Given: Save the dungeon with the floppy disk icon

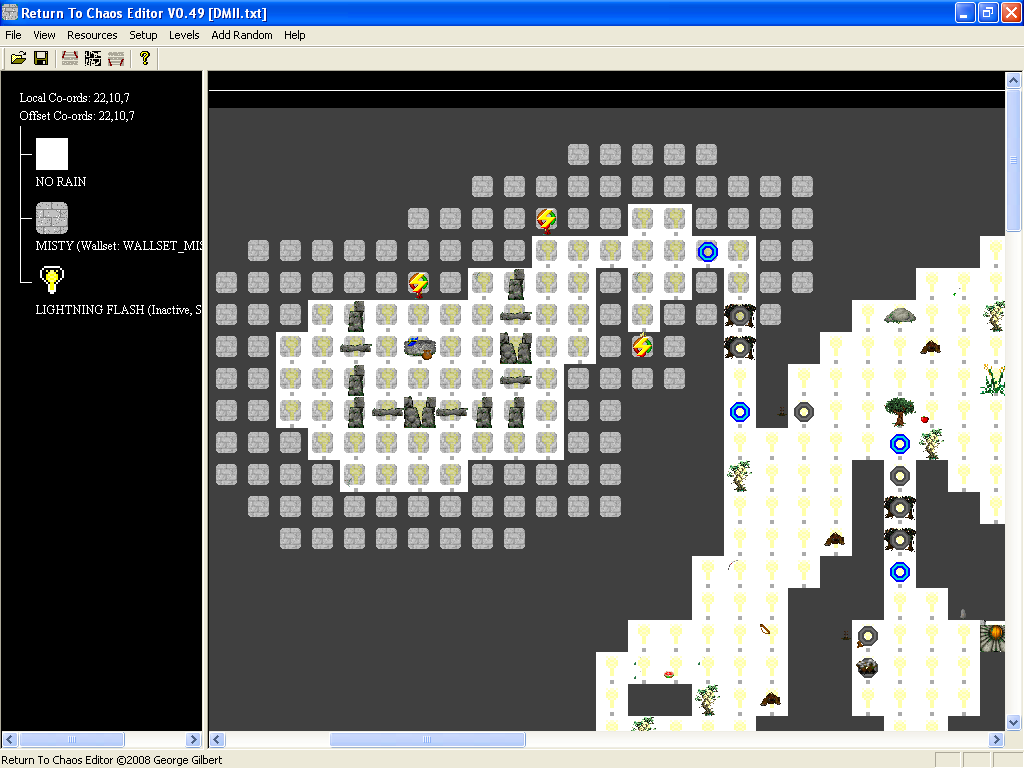Looking at the screenshot, I should [x=40, y=58].
